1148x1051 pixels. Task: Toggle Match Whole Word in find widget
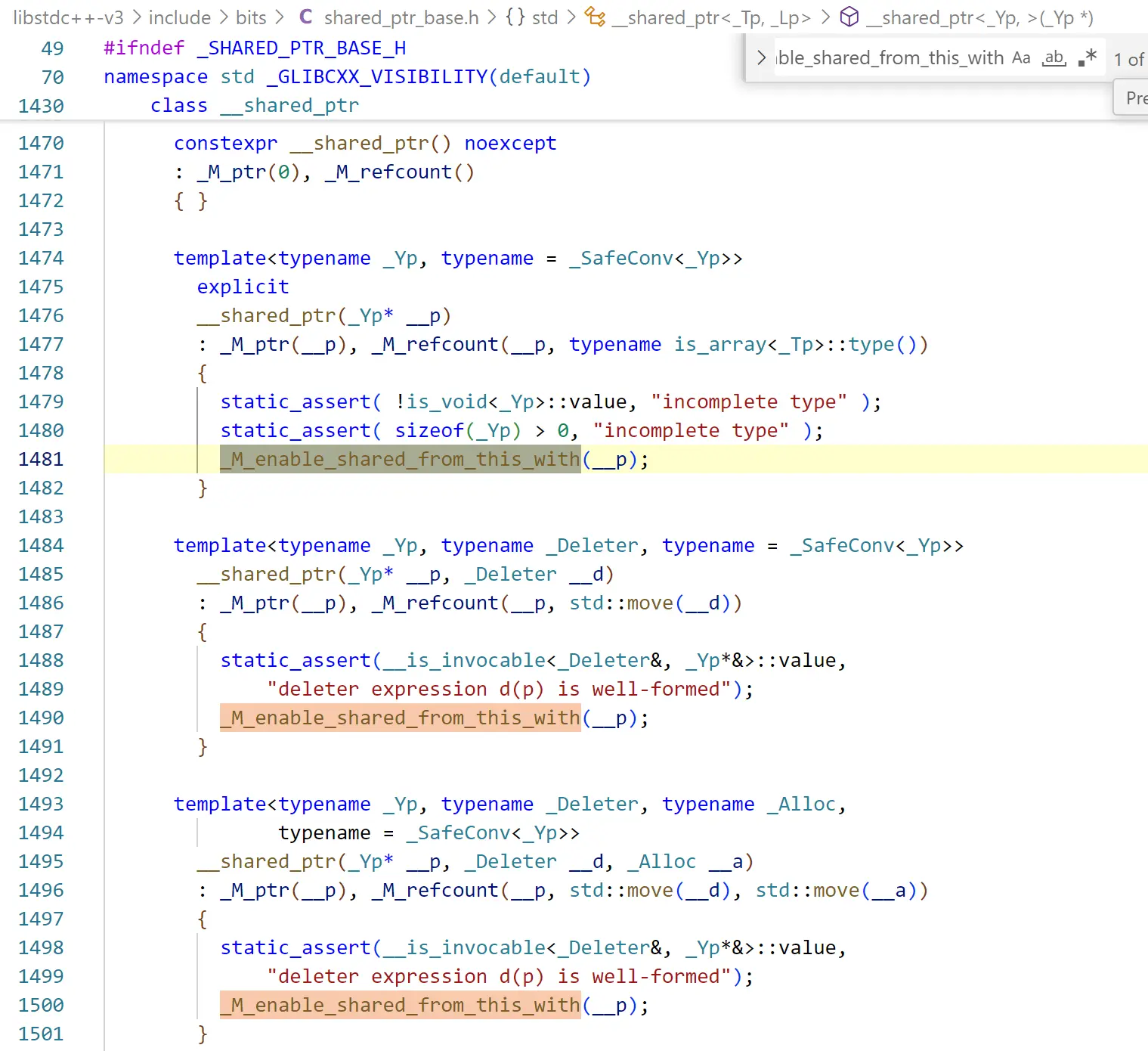1054,58
